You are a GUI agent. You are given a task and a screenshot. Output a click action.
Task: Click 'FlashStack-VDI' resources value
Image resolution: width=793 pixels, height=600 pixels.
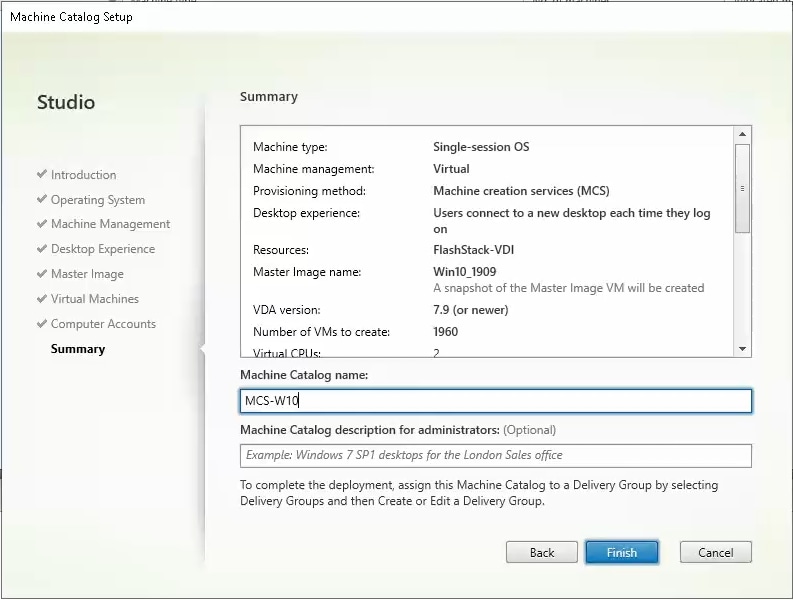pos(473,250)
